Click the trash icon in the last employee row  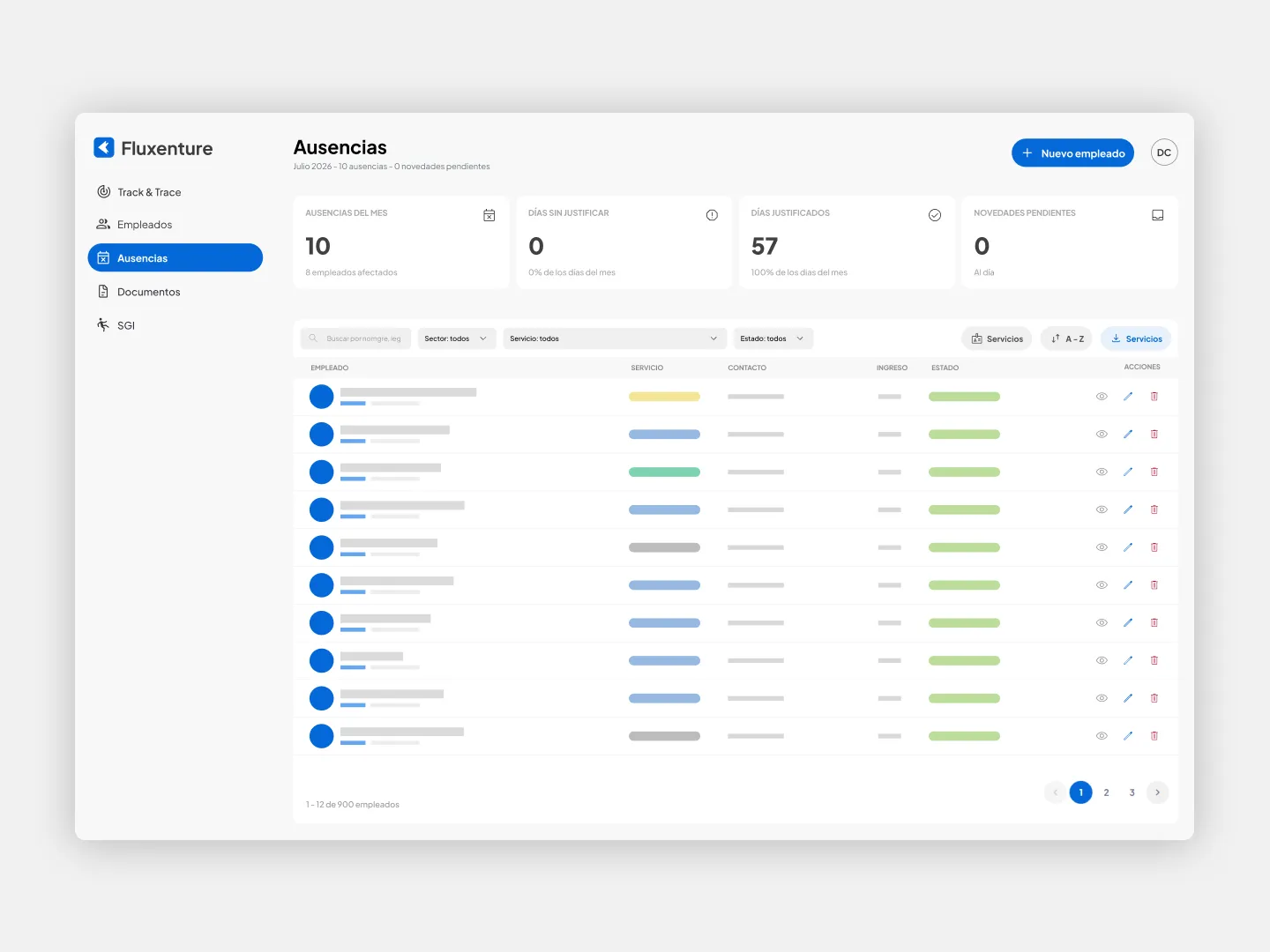click(1154, 736)
